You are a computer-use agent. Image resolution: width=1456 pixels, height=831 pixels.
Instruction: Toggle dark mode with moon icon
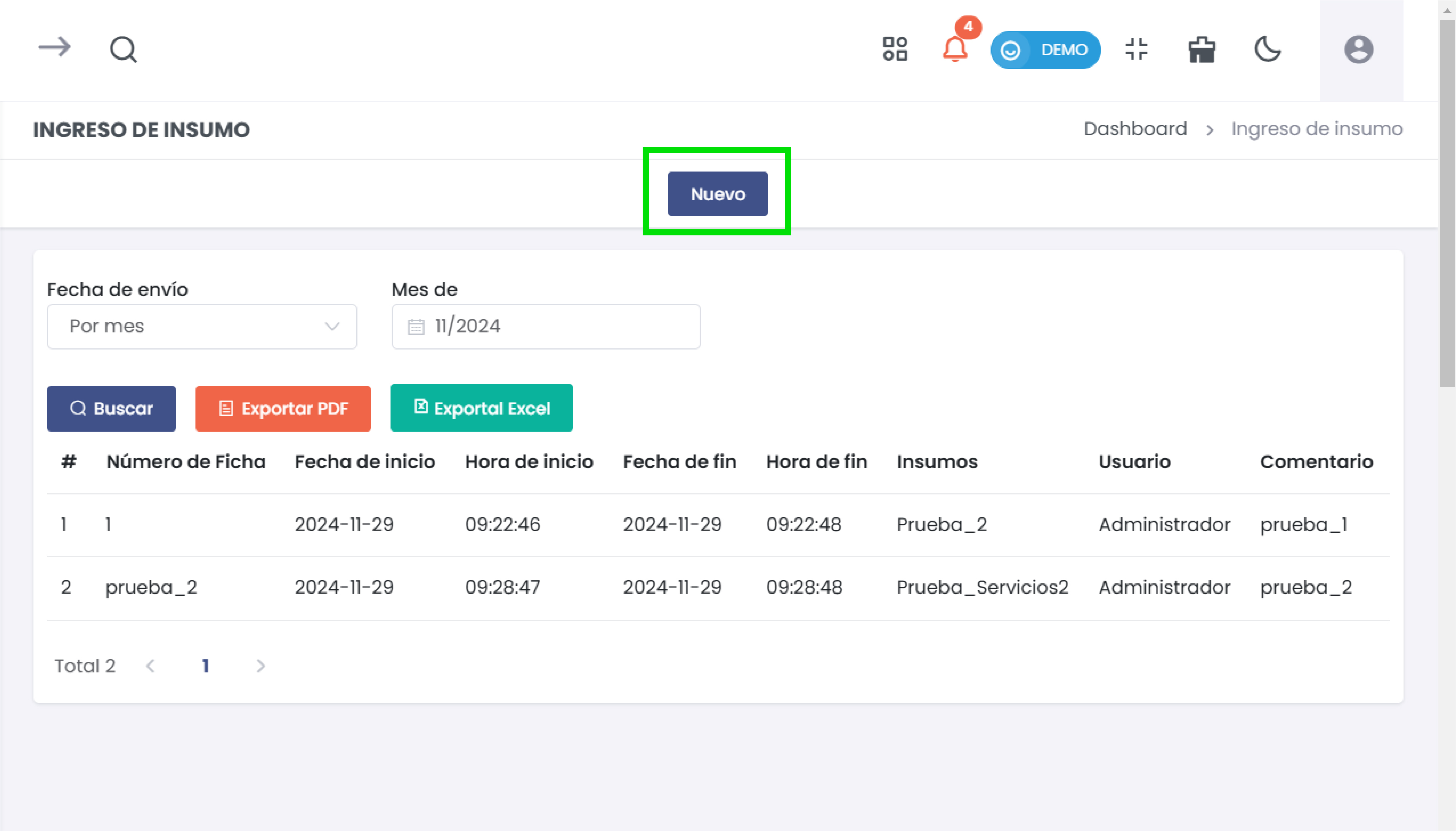point(1267,49)
